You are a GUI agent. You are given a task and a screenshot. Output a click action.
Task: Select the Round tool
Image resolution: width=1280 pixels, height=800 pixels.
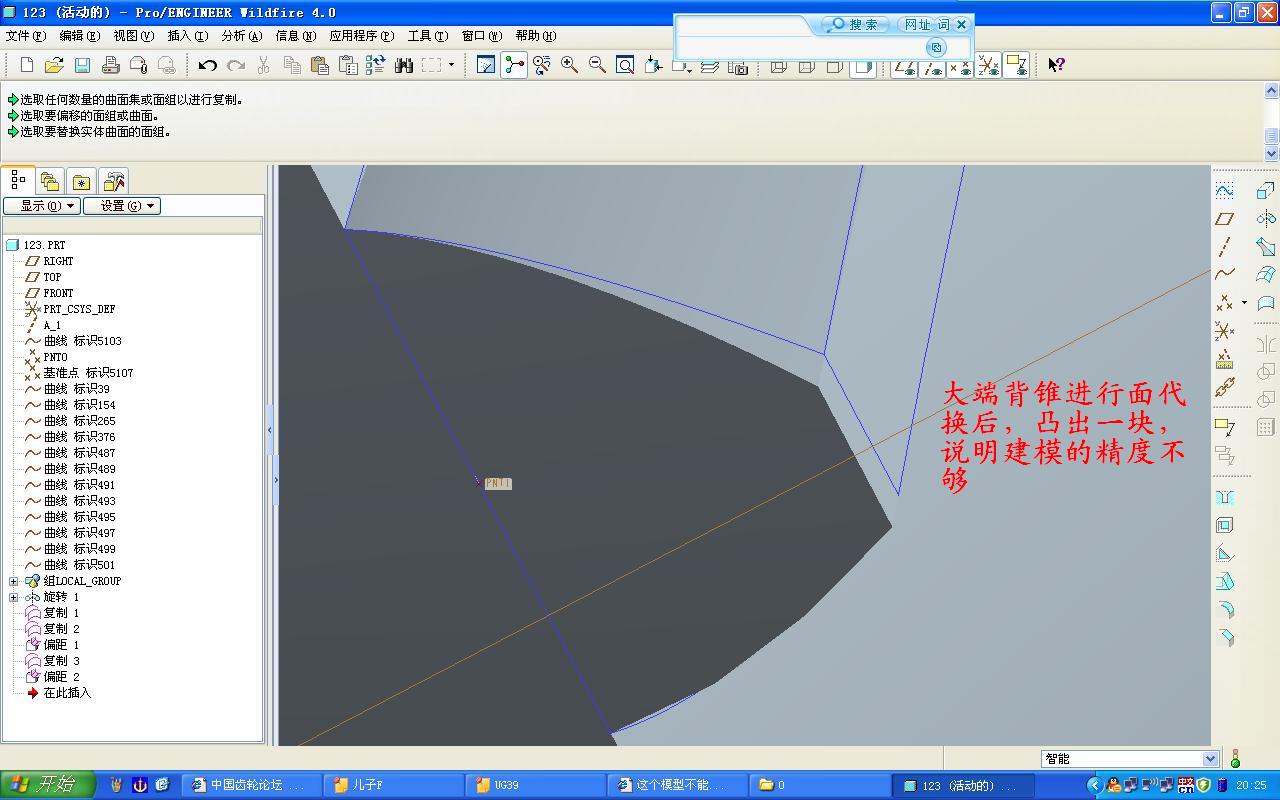pos(1224,610)
